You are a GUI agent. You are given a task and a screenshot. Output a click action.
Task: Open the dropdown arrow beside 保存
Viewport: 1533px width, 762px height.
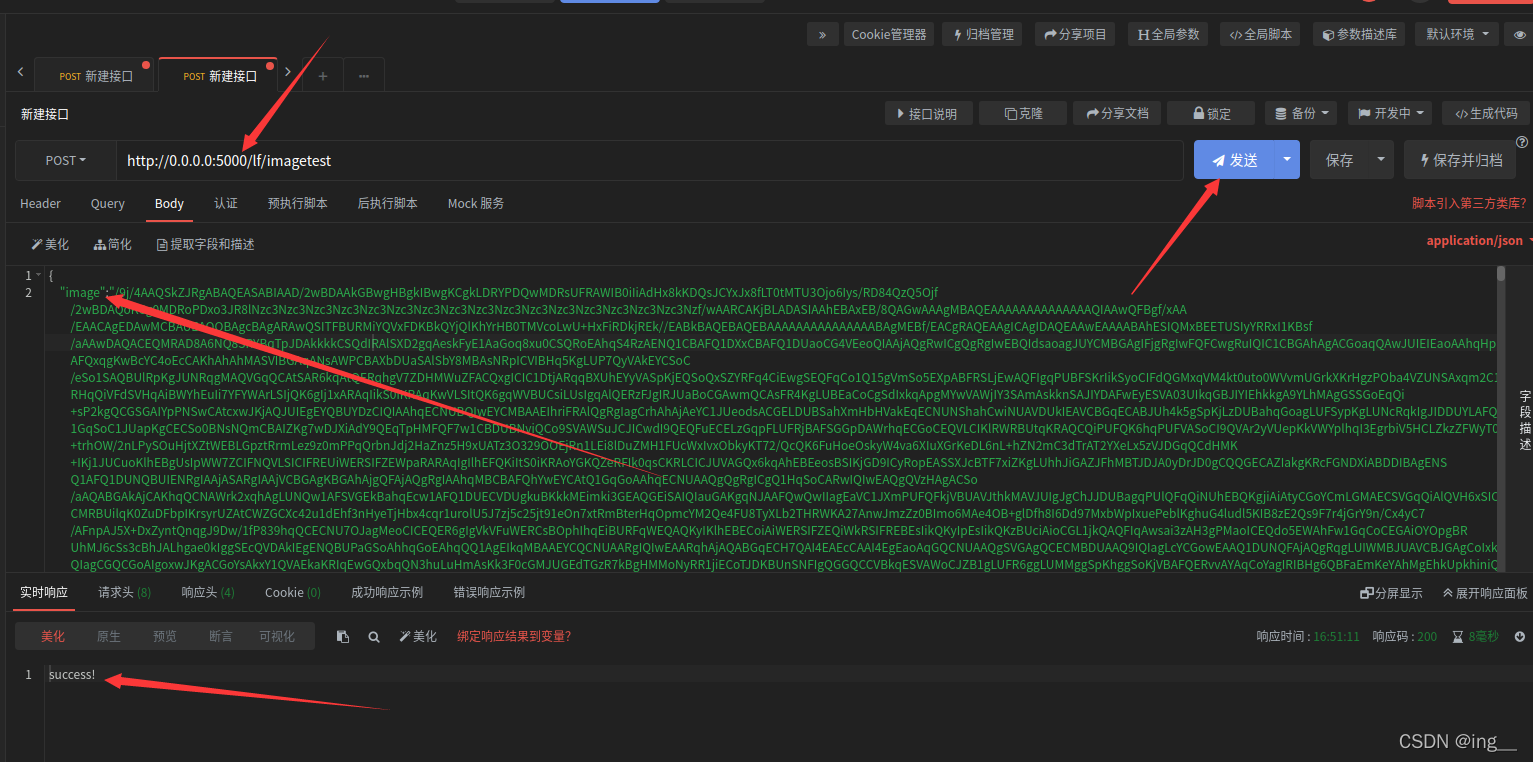[1381, 160]
